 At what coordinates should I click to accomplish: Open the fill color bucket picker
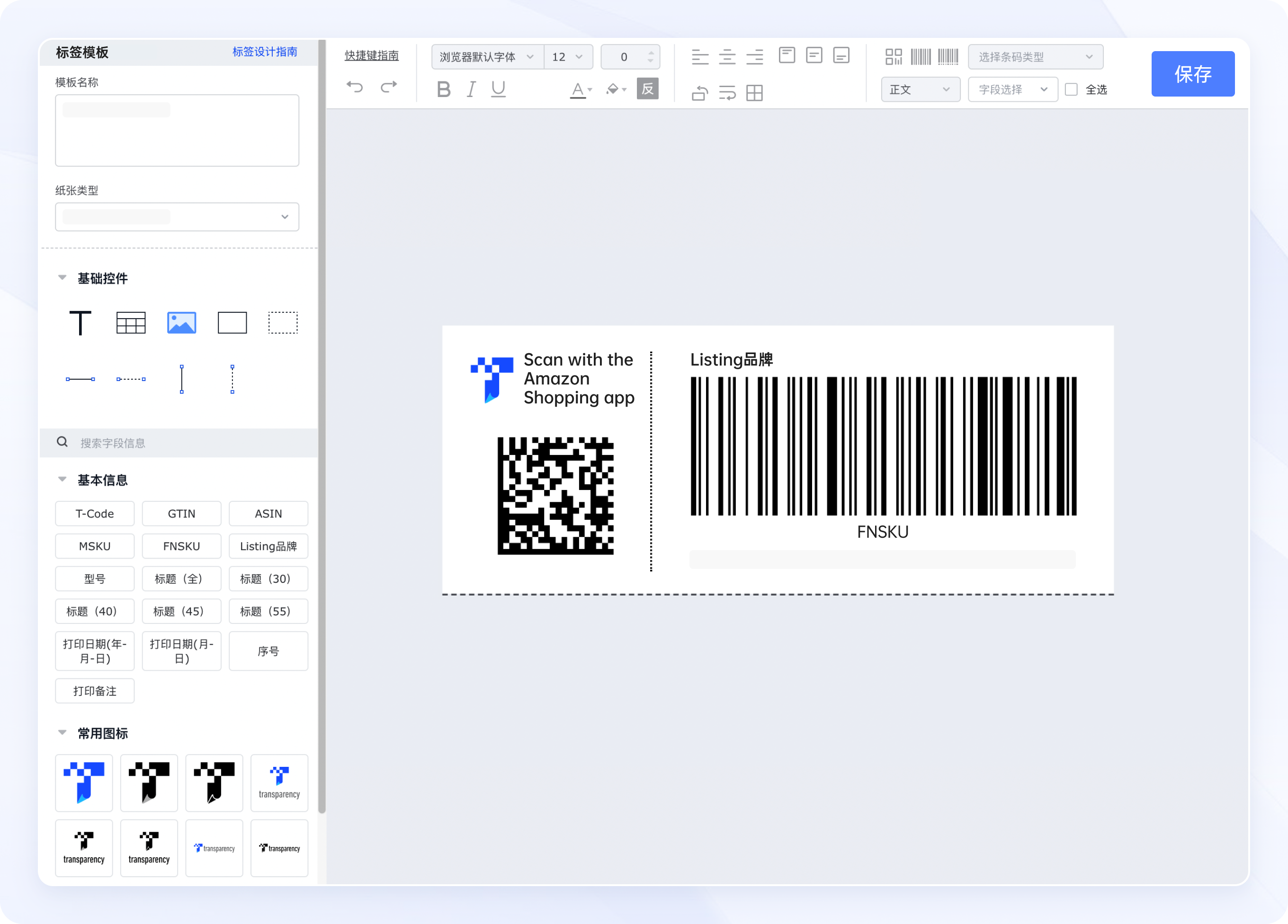(x=616, y=89)
